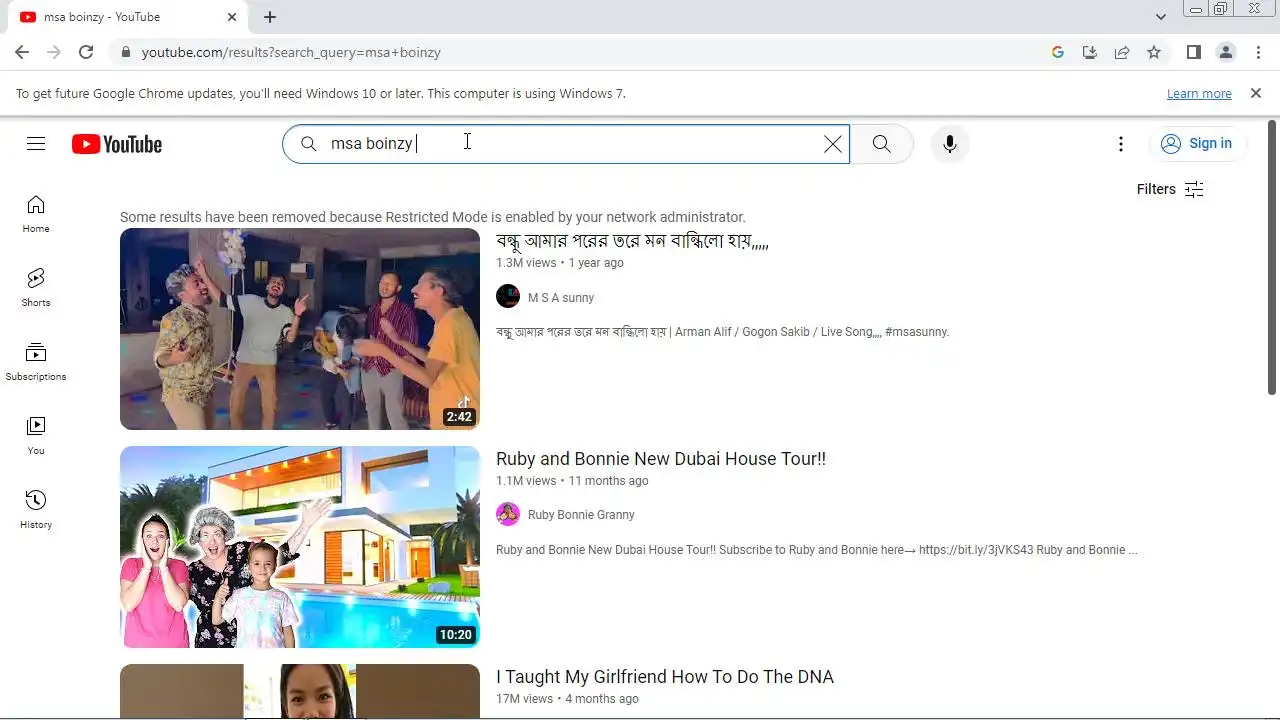Open the You section in sidebar
Image resolution: width=1280 pixels, height=720 pixels.
coord(36,436)
